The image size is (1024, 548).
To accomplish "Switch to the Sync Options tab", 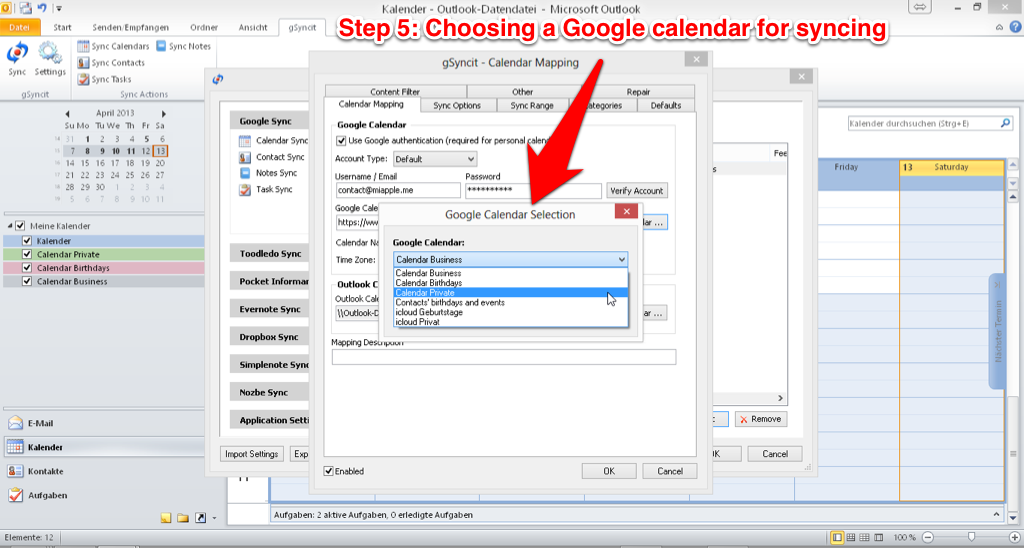I will (x=457, y=105).
